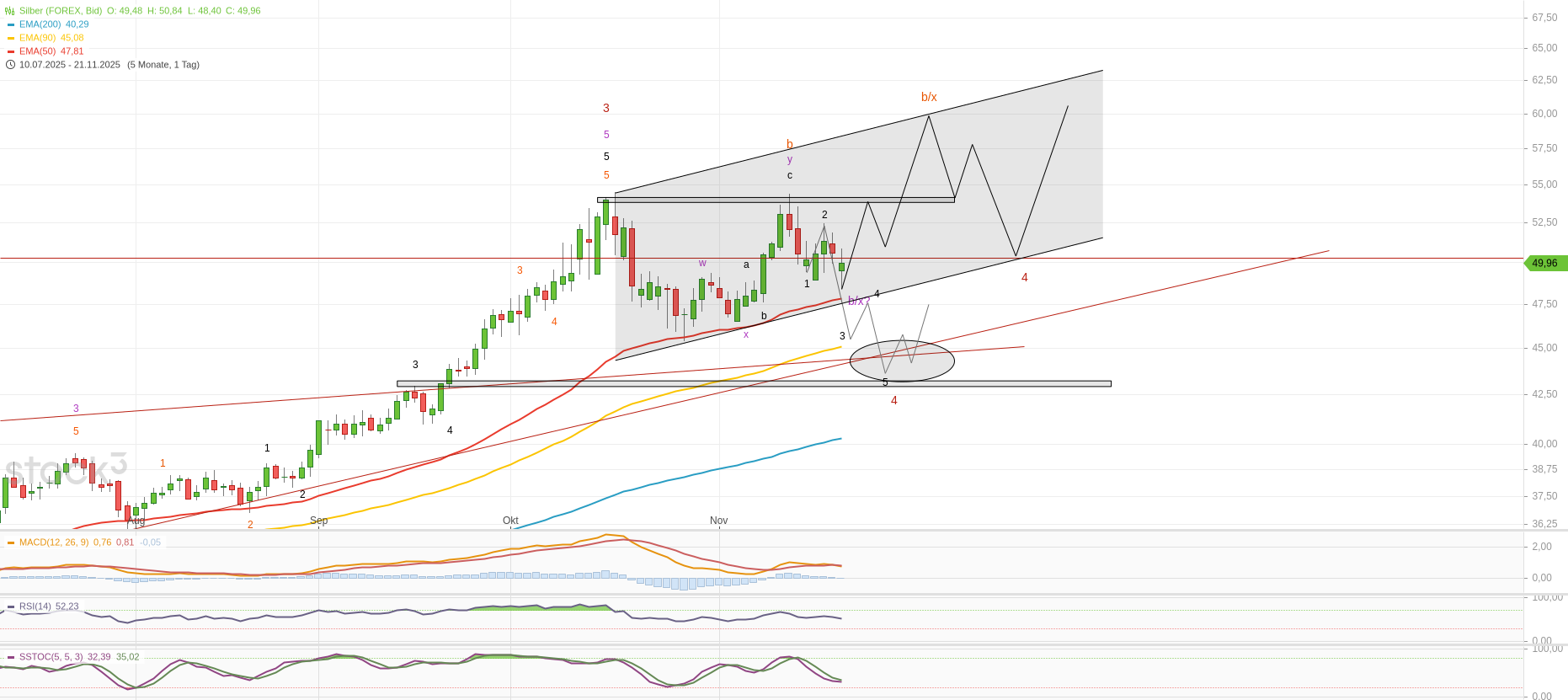Click the green current price tag 49,96
Viewport: 1568px width, 700px height.
(1544, 264)
